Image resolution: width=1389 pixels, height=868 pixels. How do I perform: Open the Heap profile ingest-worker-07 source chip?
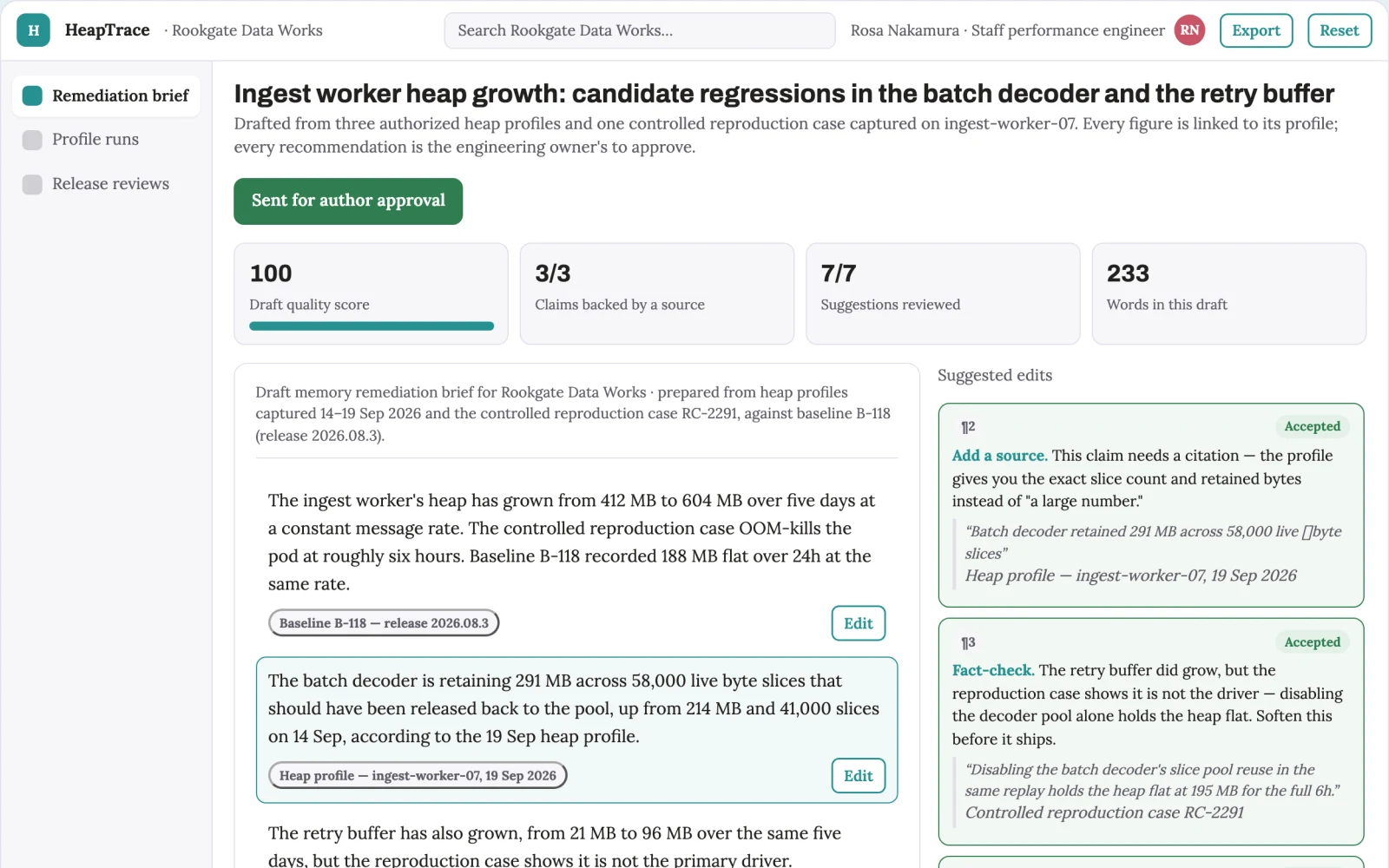(418, 776)
